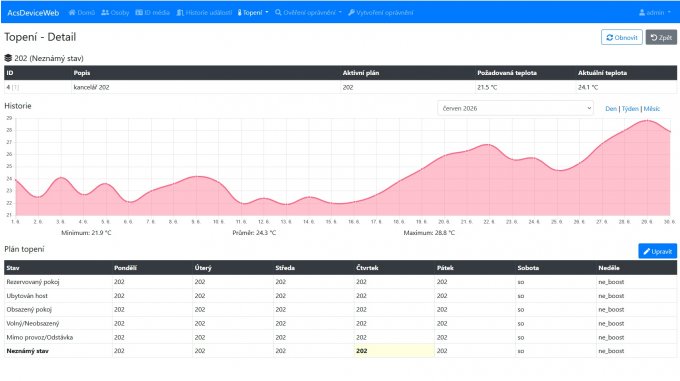
Task: Switch history view to Den
Action: point(611,109)
